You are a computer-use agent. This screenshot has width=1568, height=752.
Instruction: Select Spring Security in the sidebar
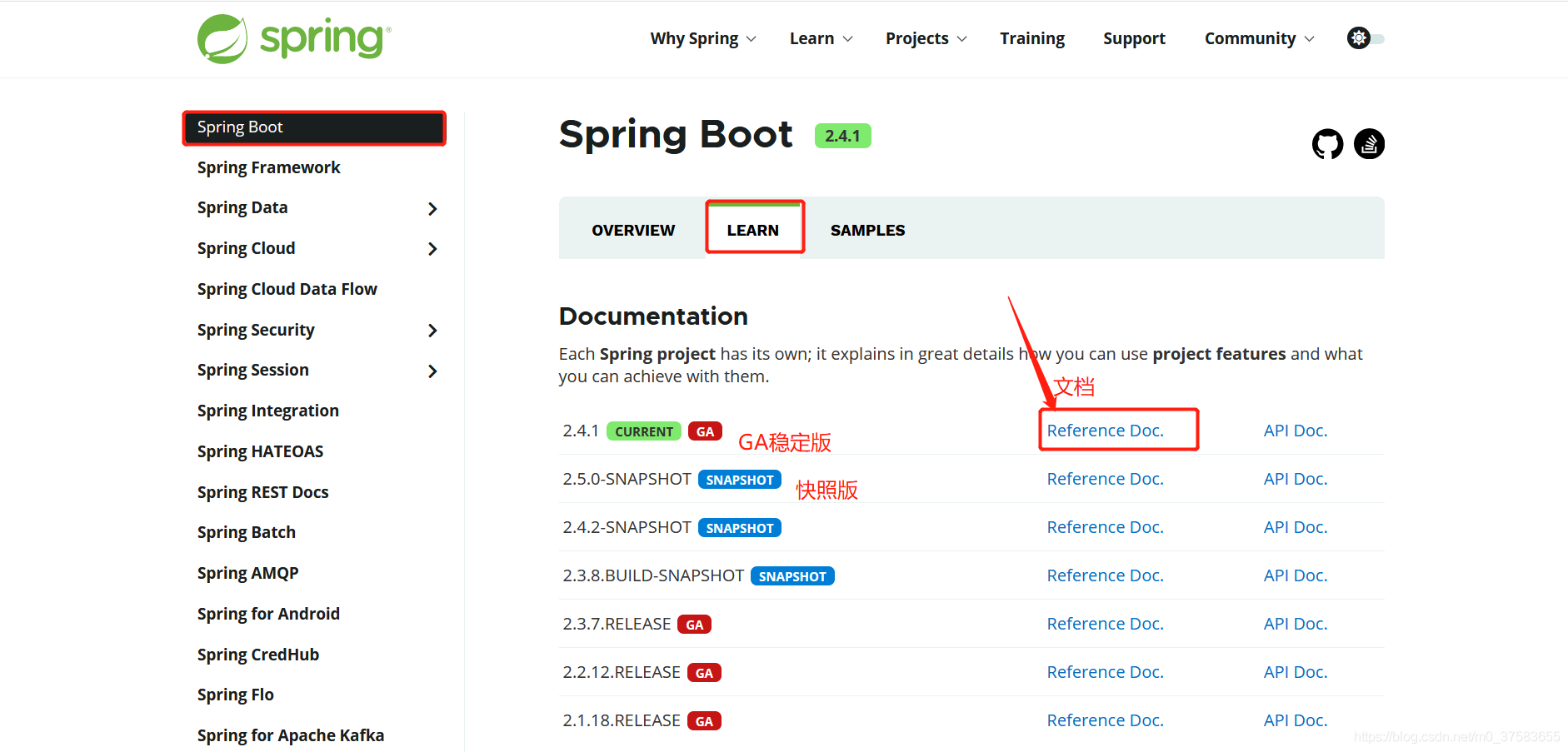pyautogui.click(x=256, y=330)
